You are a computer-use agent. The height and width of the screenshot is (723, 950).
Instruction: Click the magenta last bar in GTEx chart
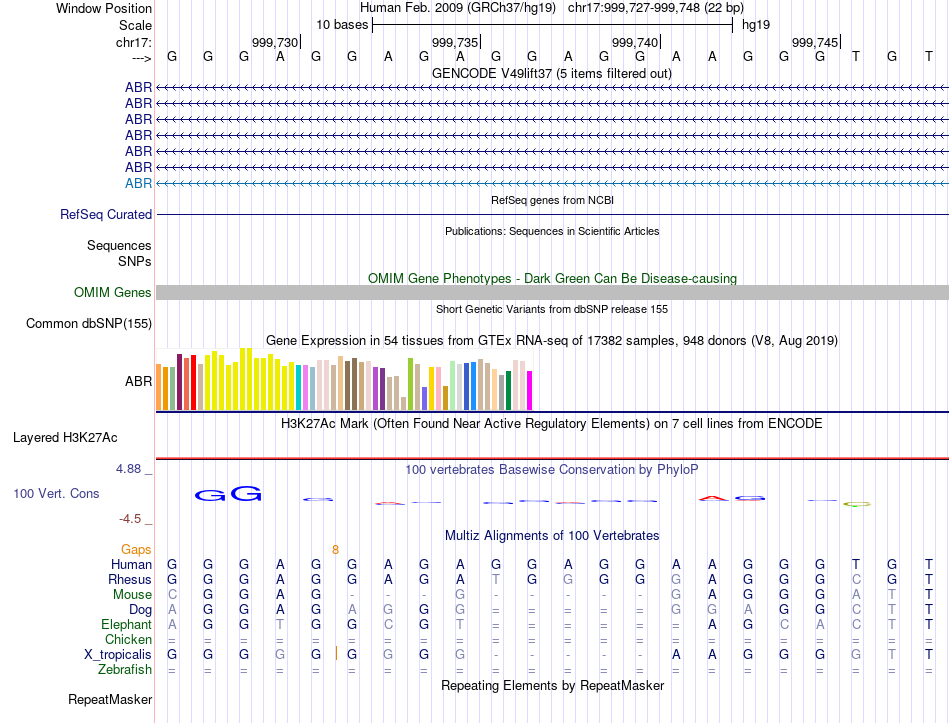pyautogui.click(x=530, y=391)
